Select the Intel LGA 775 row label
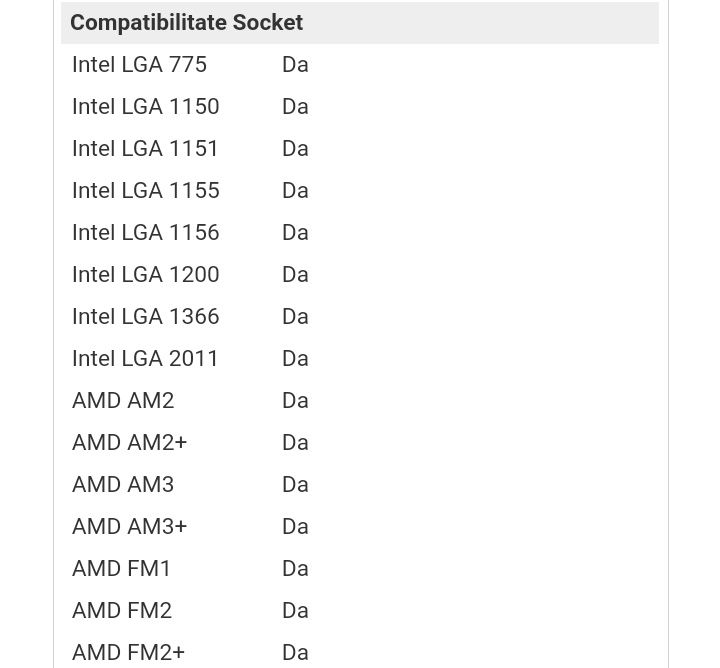 coord(139,64)
